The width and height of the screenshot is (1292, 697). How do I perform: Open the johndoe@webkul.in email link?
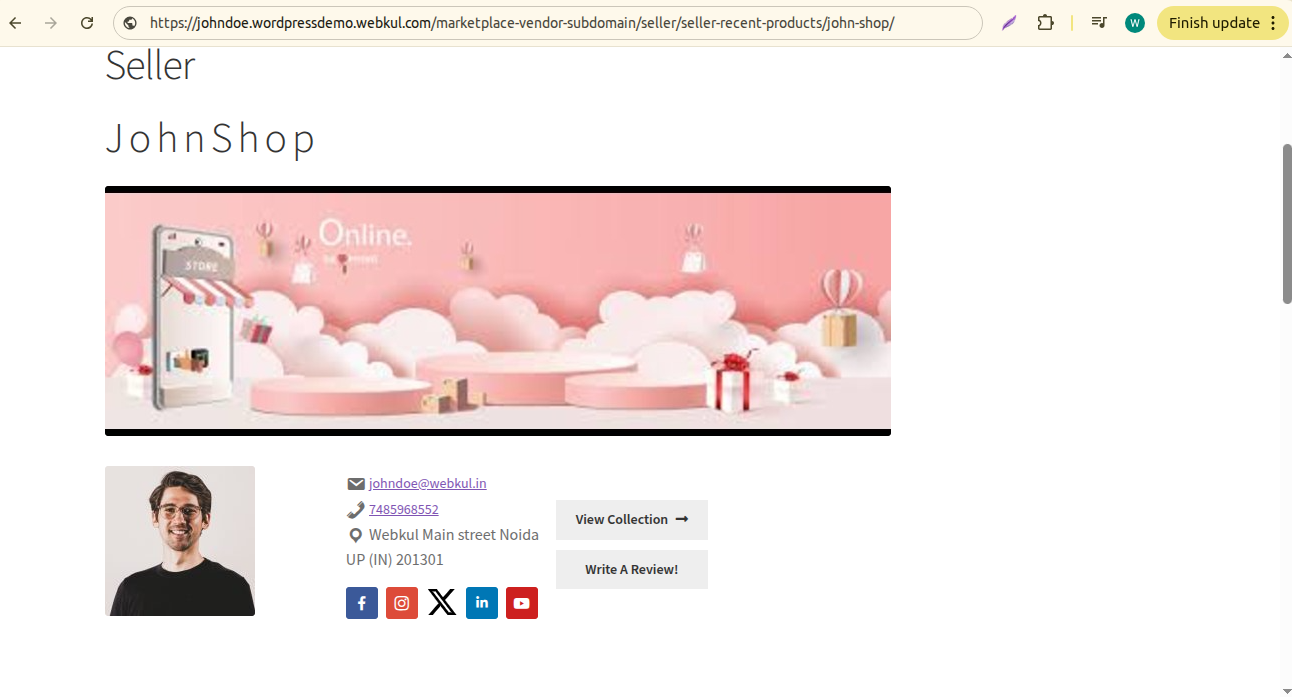pos(426,483)
